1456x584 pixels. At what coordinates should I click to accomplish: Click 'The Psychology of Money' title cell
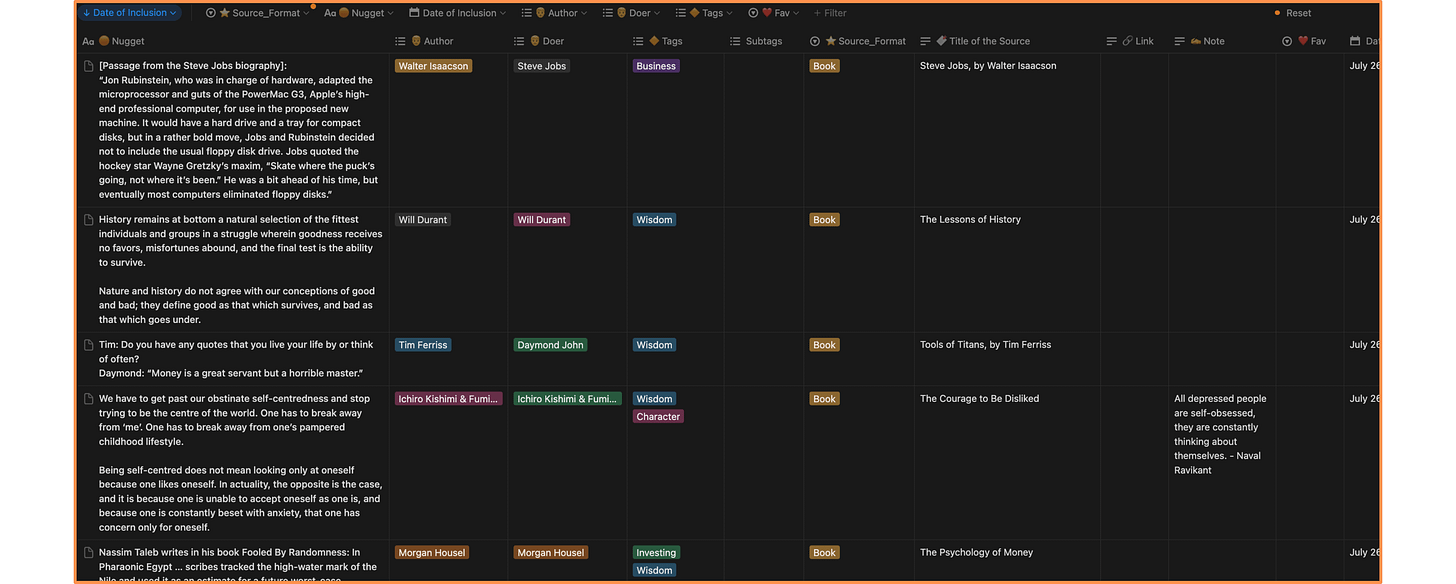pyautogui.click(x=976, y=553)
